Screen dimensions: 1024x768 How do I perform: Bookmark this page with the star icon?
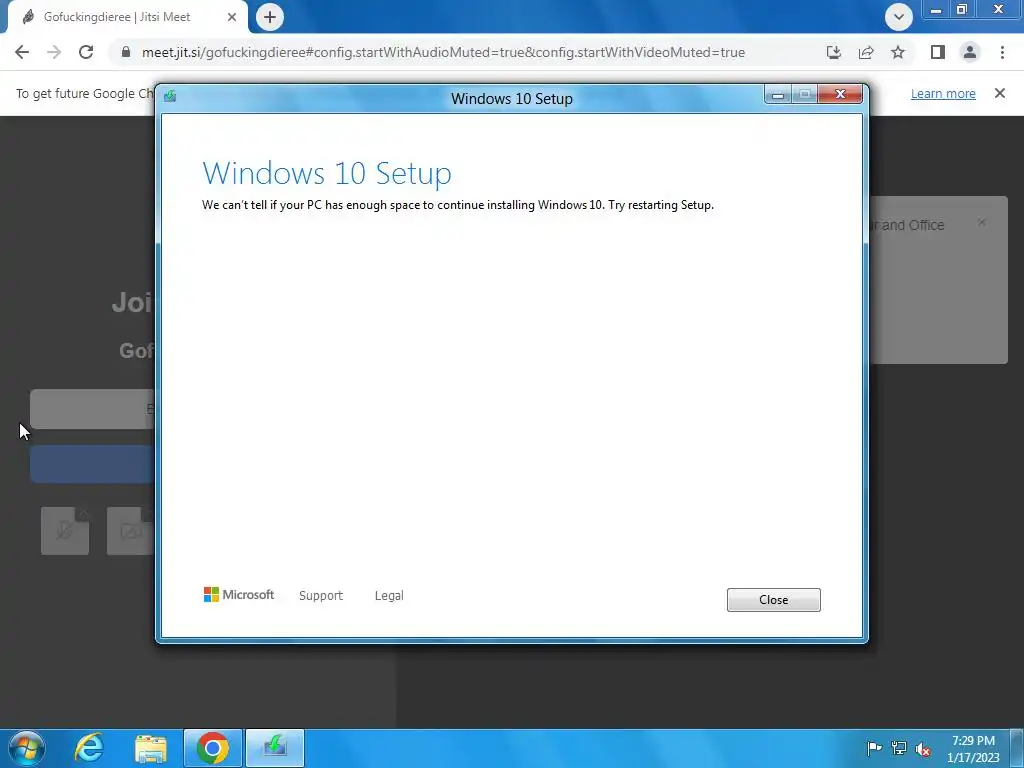(x=898, y=52)
